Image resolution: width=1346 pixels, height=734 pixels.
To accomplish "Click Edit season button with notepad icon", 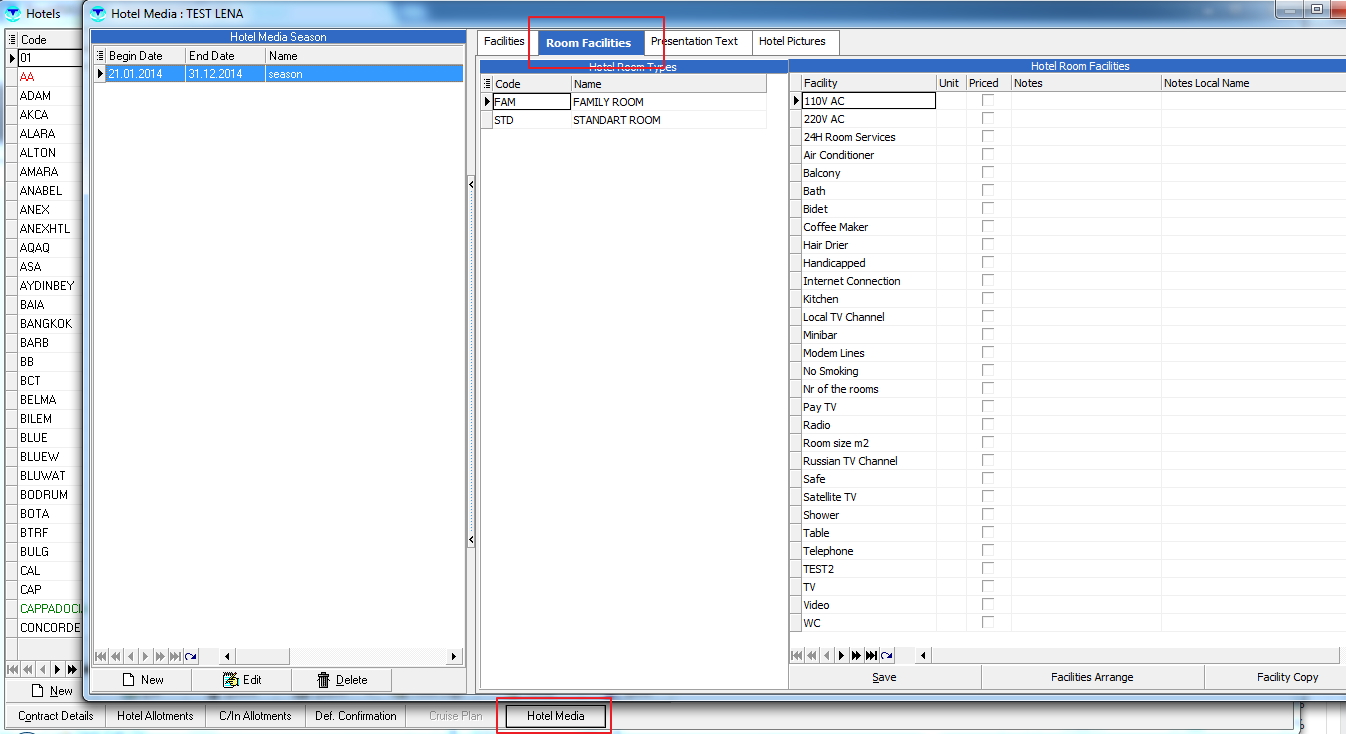I will 242,680.
